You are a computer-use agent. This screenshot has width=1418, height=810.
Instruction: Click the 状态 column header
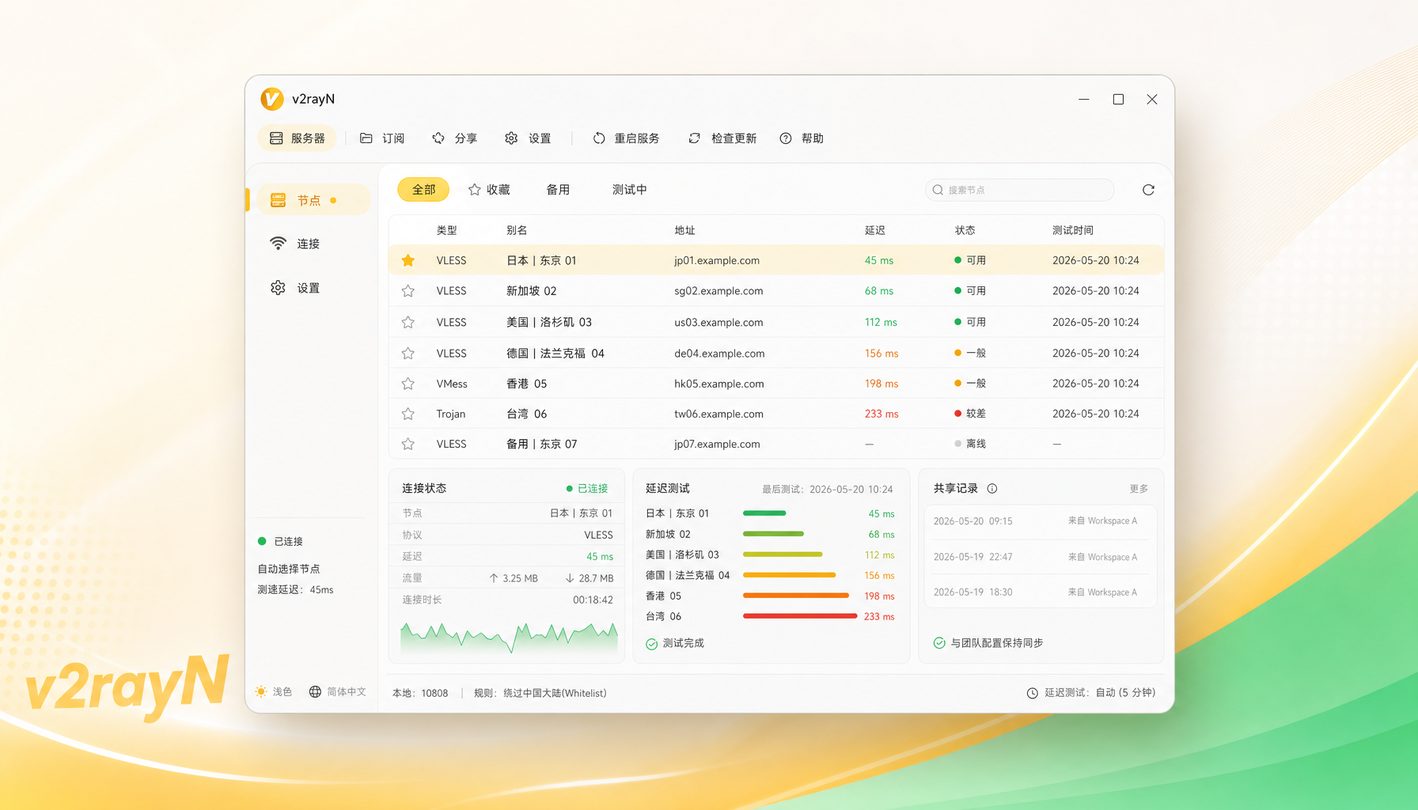click(965, 230)
